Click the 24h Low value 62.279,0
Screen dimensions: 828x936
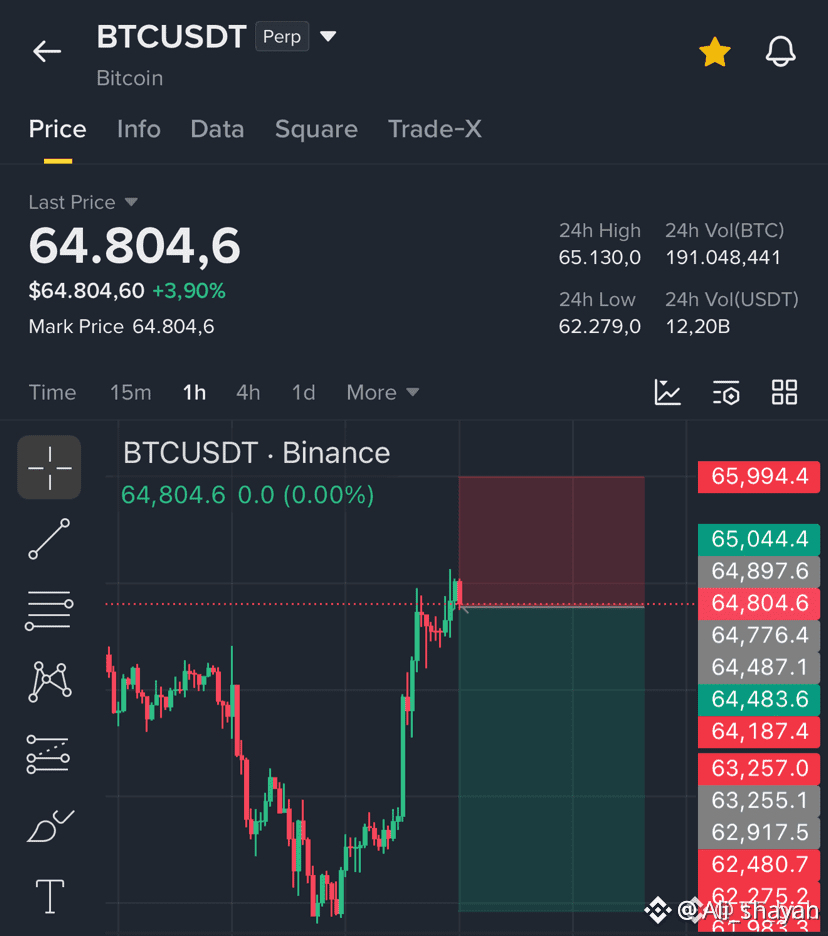click(599, 327)
